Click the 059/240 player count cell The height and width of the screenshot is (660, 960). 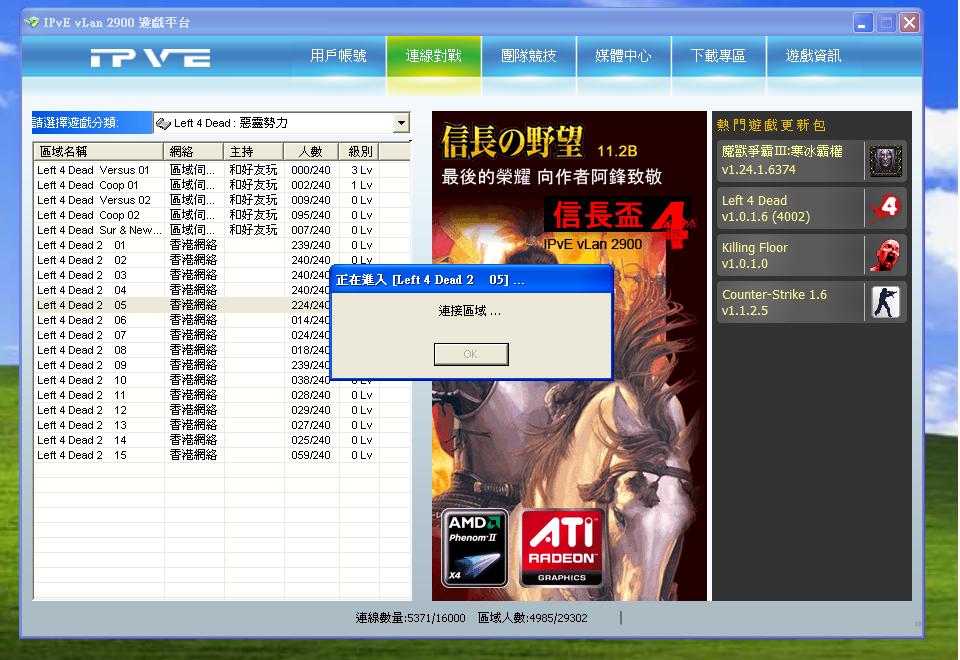click(x=311, y=455)
